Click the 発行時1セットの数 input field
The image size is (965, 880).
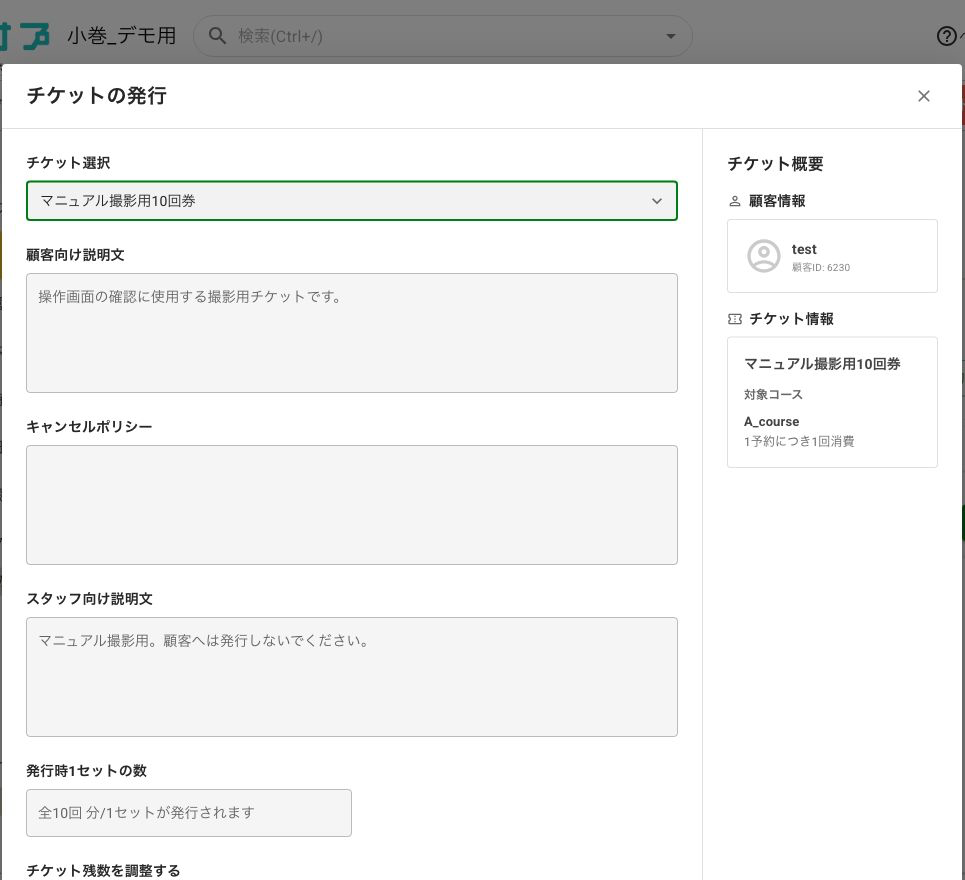tap(189, 813)
